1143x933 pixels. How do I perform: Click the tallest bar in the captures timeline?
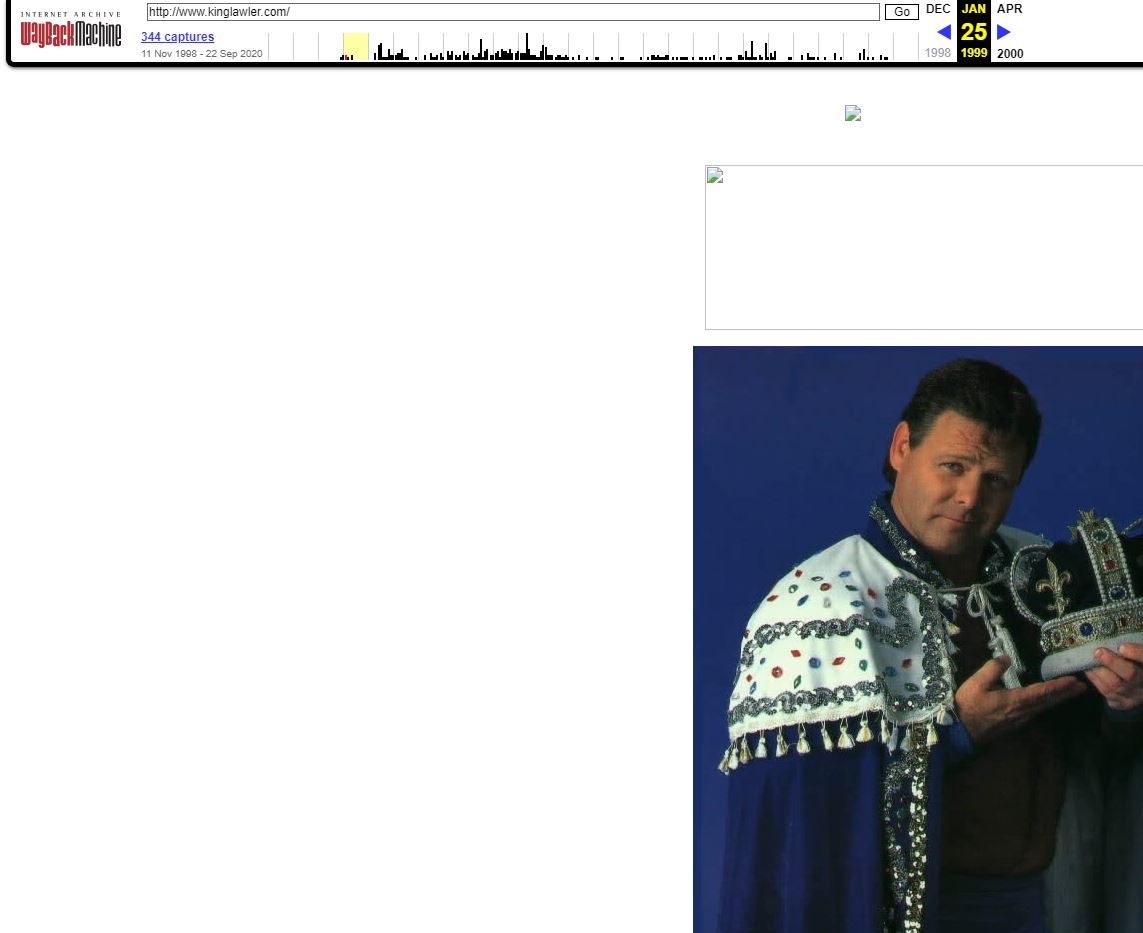[x=527, y=47]
